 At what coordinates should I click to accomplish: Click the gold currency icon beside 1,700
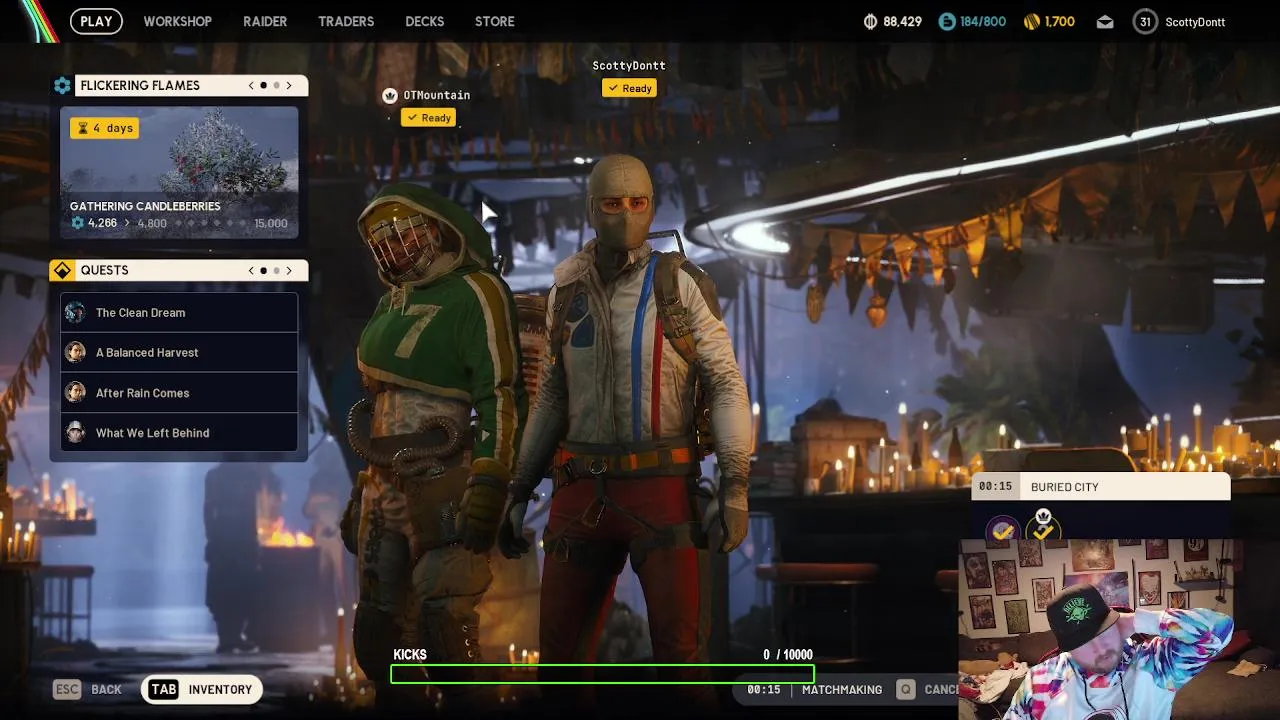[1032, 22]
